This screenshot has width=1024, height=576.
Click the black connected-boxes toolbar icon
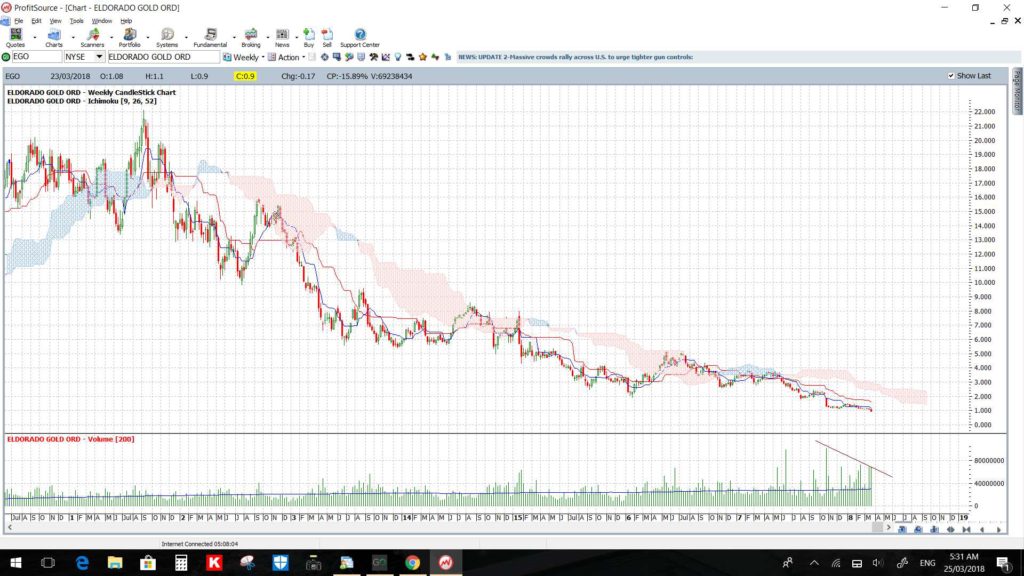(410, 57)
